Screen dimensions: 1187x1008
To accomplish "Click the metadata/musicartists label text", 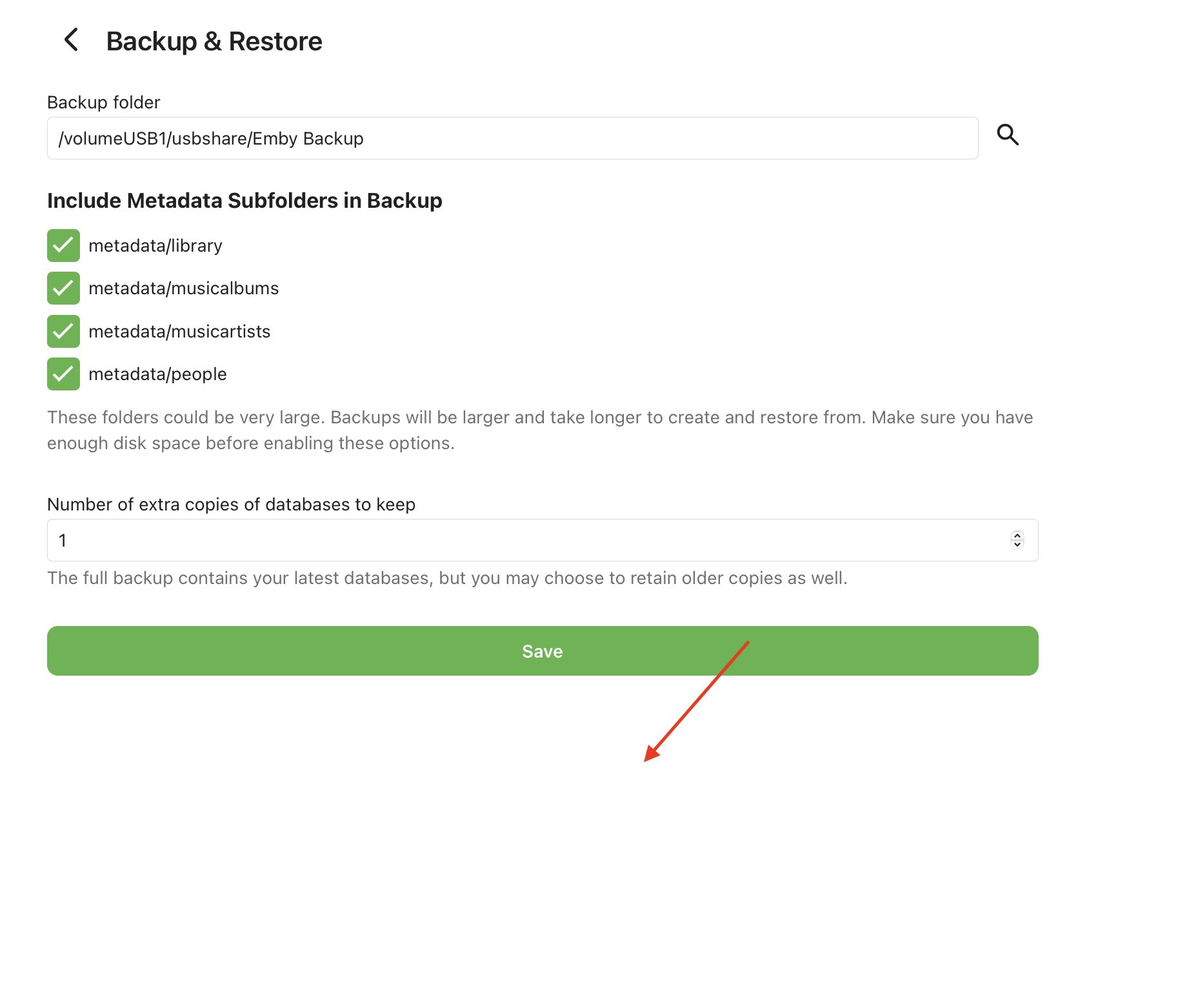I will coord(179,332).
